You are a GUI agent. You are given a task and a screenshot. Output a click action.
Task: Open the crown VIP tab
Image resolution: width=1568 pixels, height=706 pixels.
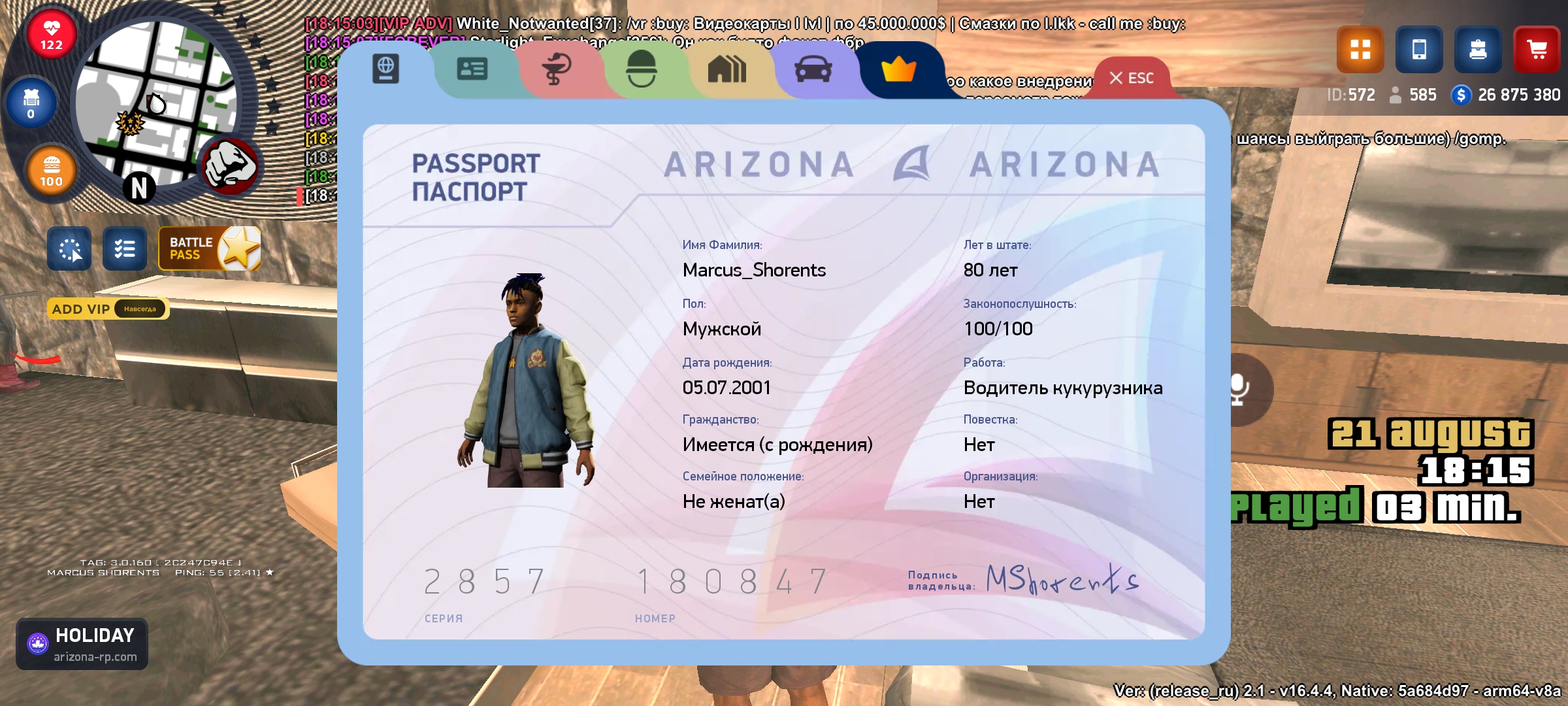point(899,69)
